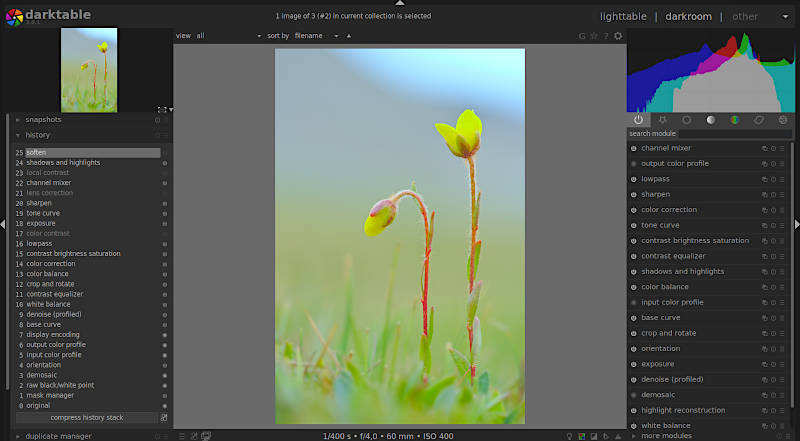Show active modules group (power icon)
Image resolution: width=800 pixels, height=441 pixels.
tap(638, 120)
